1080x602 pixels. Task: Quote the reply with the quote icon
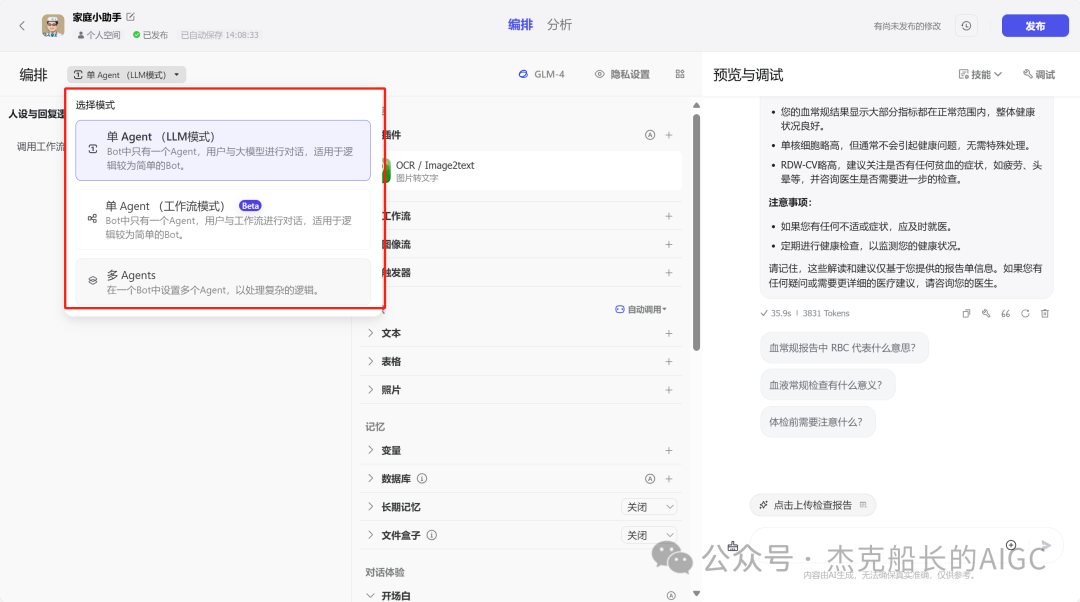click(x=1006, y=313)
